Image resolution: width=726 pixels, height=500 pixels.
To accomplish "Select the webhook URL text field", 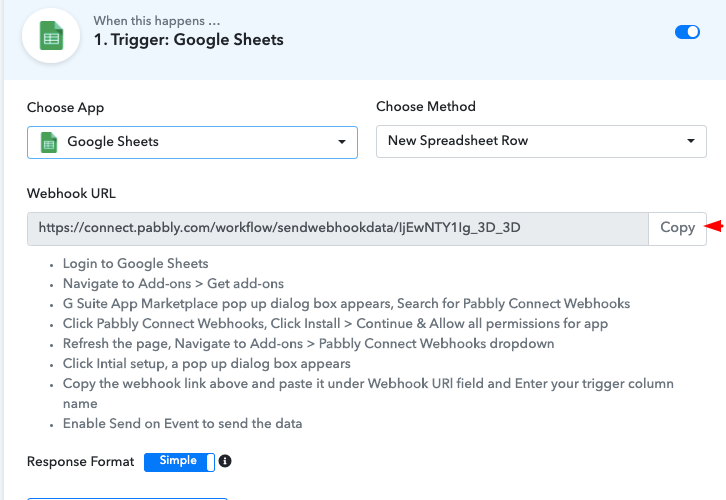I will [x=338, y=228].
